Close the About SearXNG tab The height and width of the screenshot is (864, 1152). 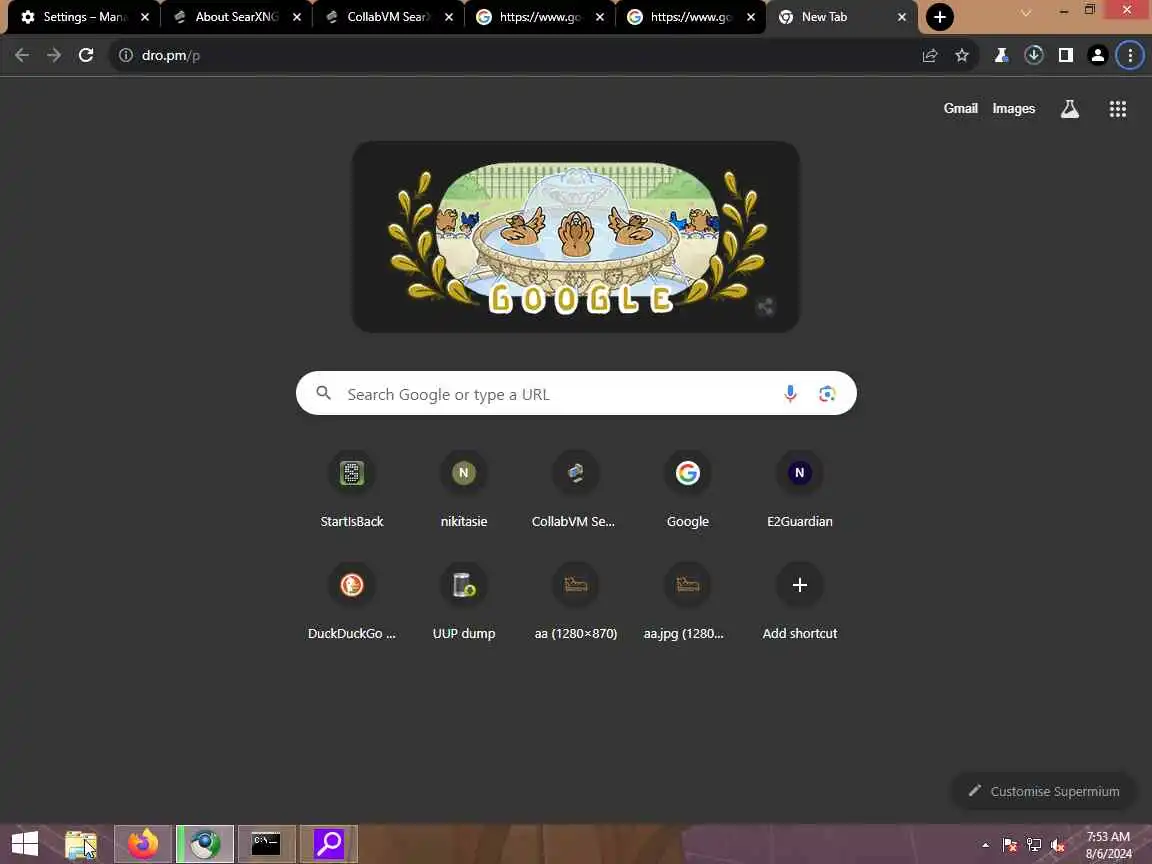297,17
